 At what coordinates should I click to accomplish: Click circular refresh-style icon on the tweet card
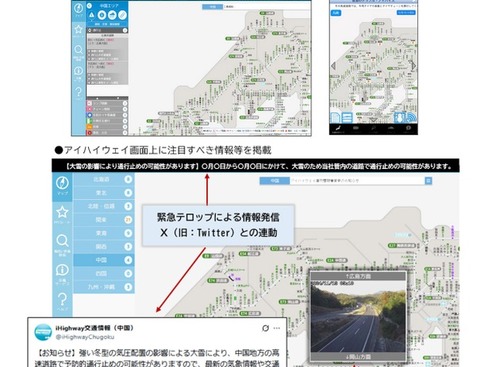[265, 328]
